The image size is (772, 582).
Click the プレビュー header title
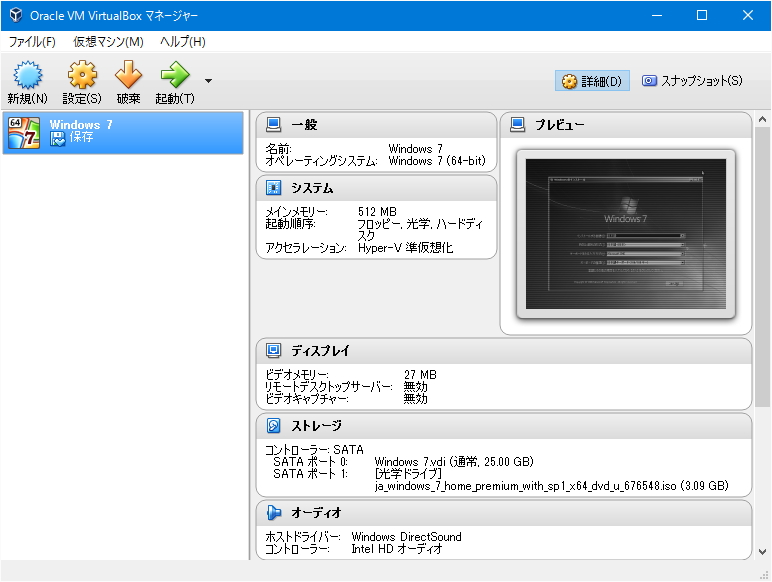pyautogui.click(x=560, y=125)
